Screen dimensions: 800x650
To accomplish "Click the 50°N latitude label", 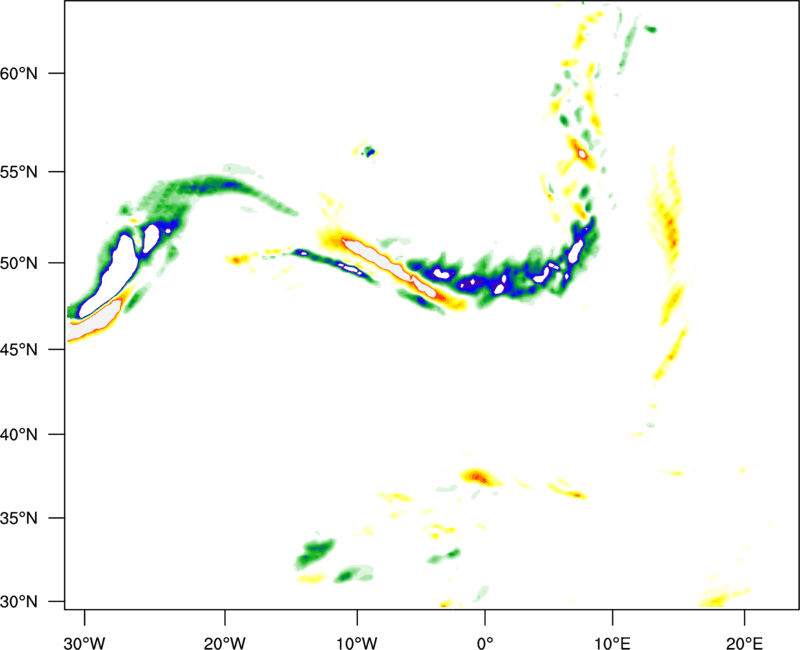I will pos(19,263).
